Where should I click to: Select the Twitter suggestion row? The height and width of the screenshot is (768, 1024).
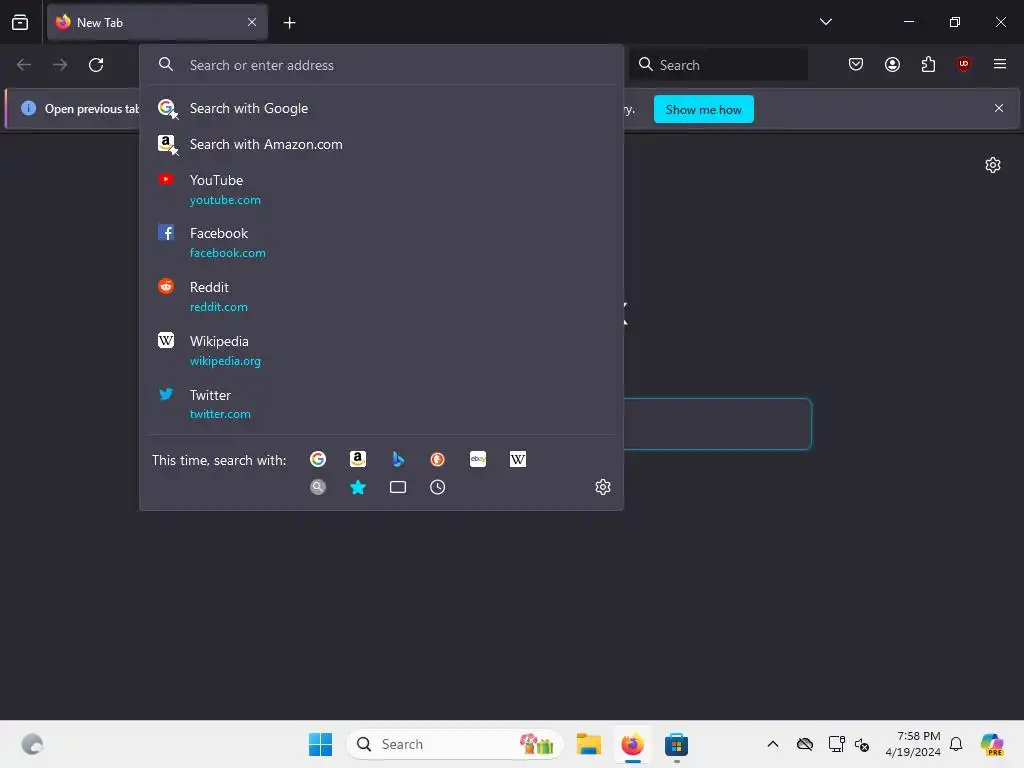point(381,404)
